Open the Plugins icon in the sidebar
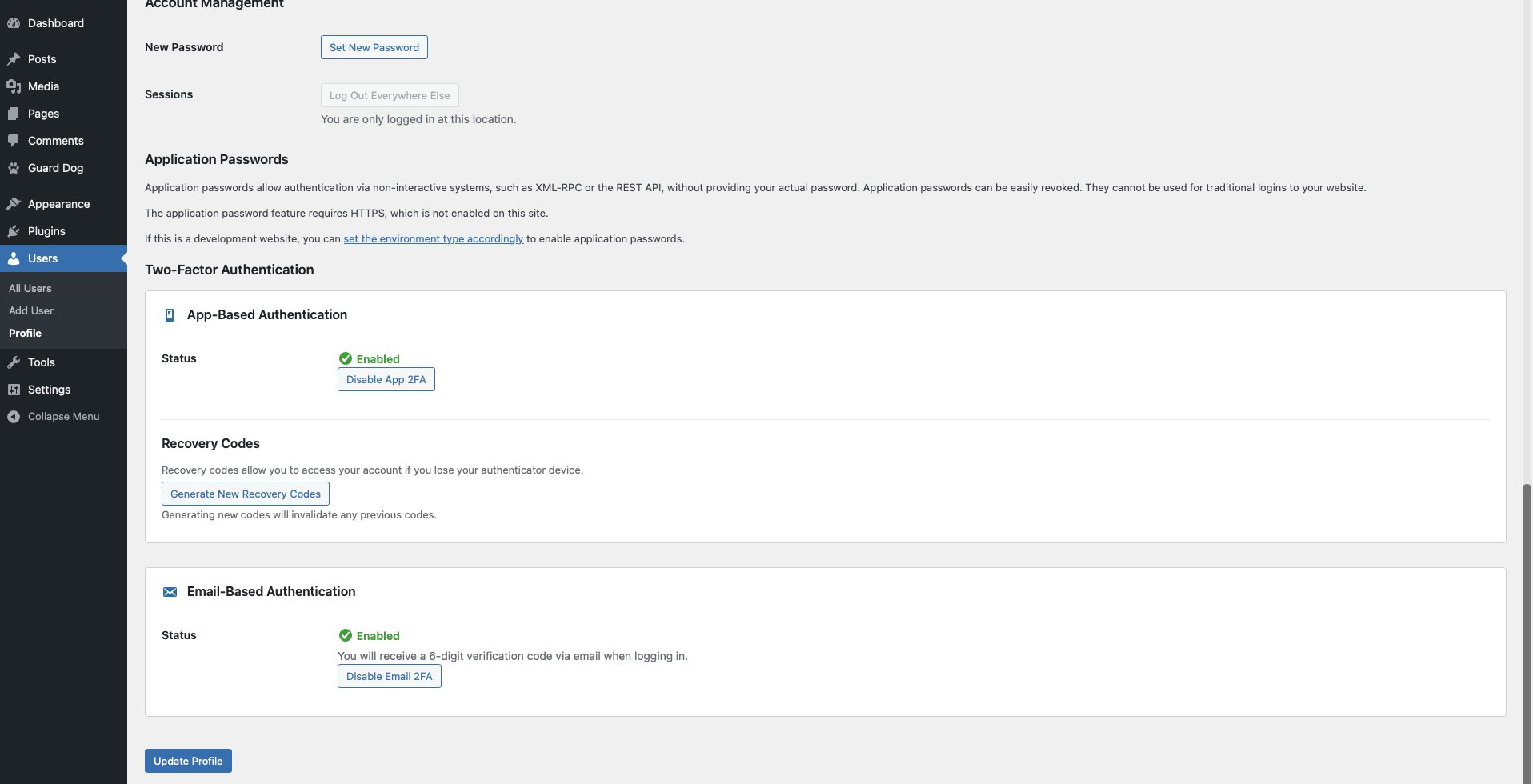1533x784 pixels. coord(13,230)
